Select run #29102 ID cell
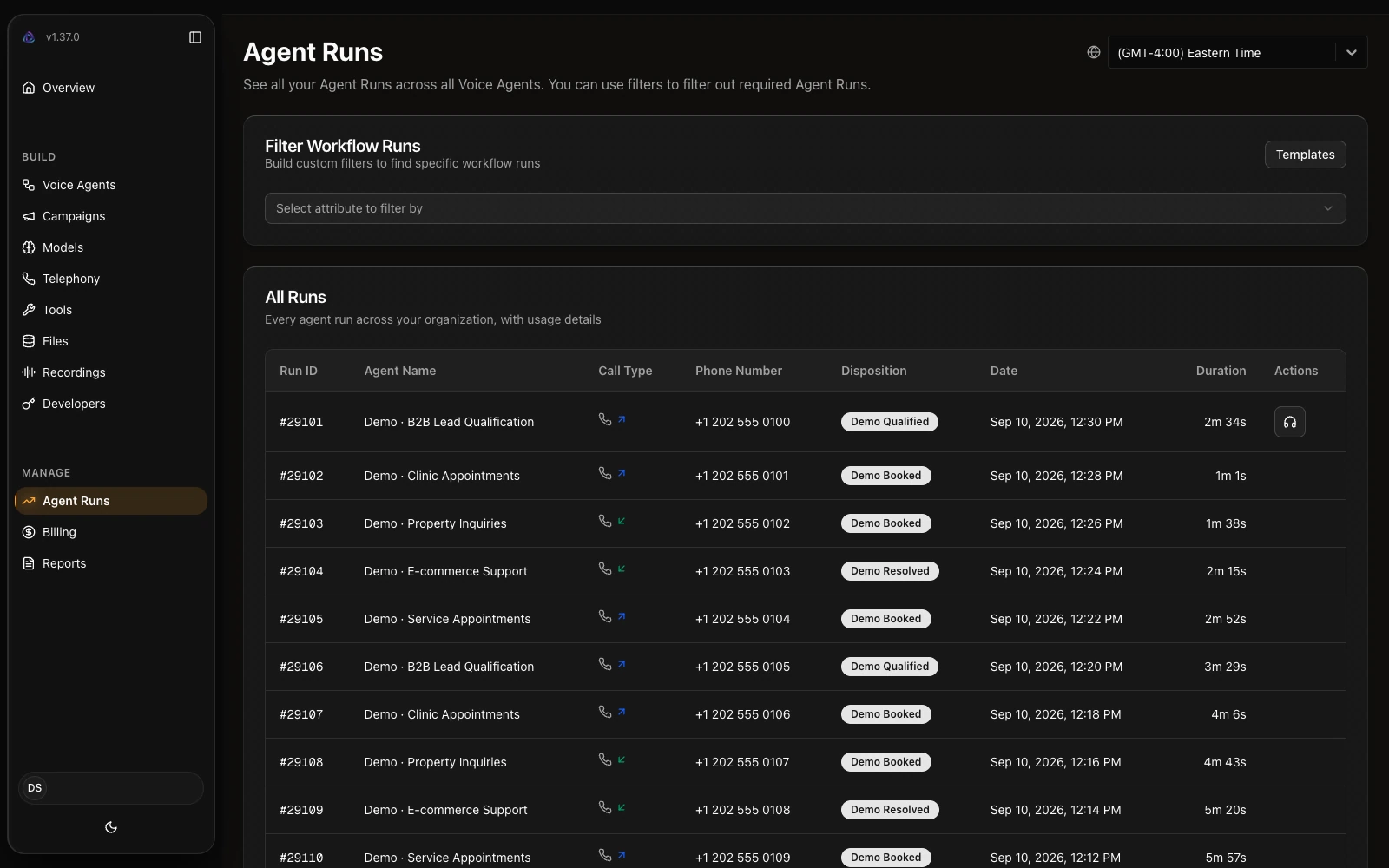 pyautogui.click(x=301, y=476)
